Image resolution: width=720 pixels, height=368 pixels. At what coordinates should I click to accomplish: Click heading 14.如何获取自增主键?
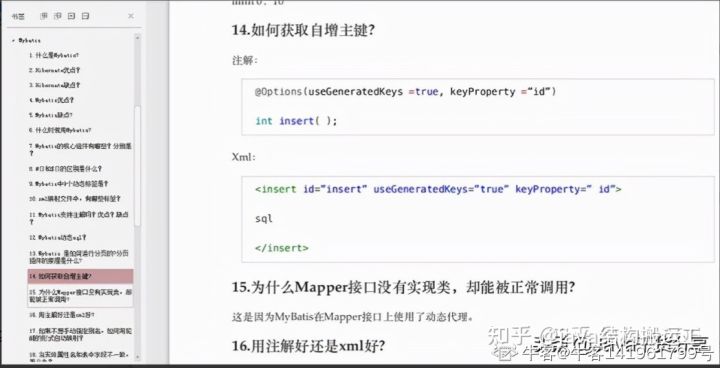[304, 31]
